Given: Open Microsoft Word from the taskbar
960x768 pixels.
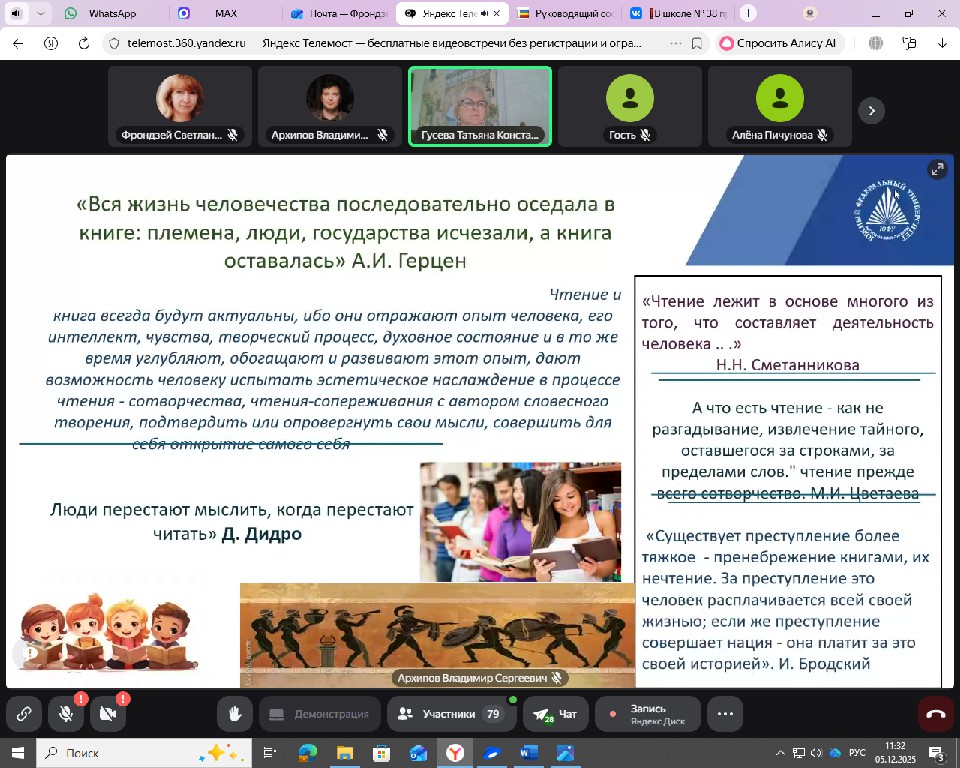Looking at the screenshot, I should pyautogui.click(x=529, y=753).
